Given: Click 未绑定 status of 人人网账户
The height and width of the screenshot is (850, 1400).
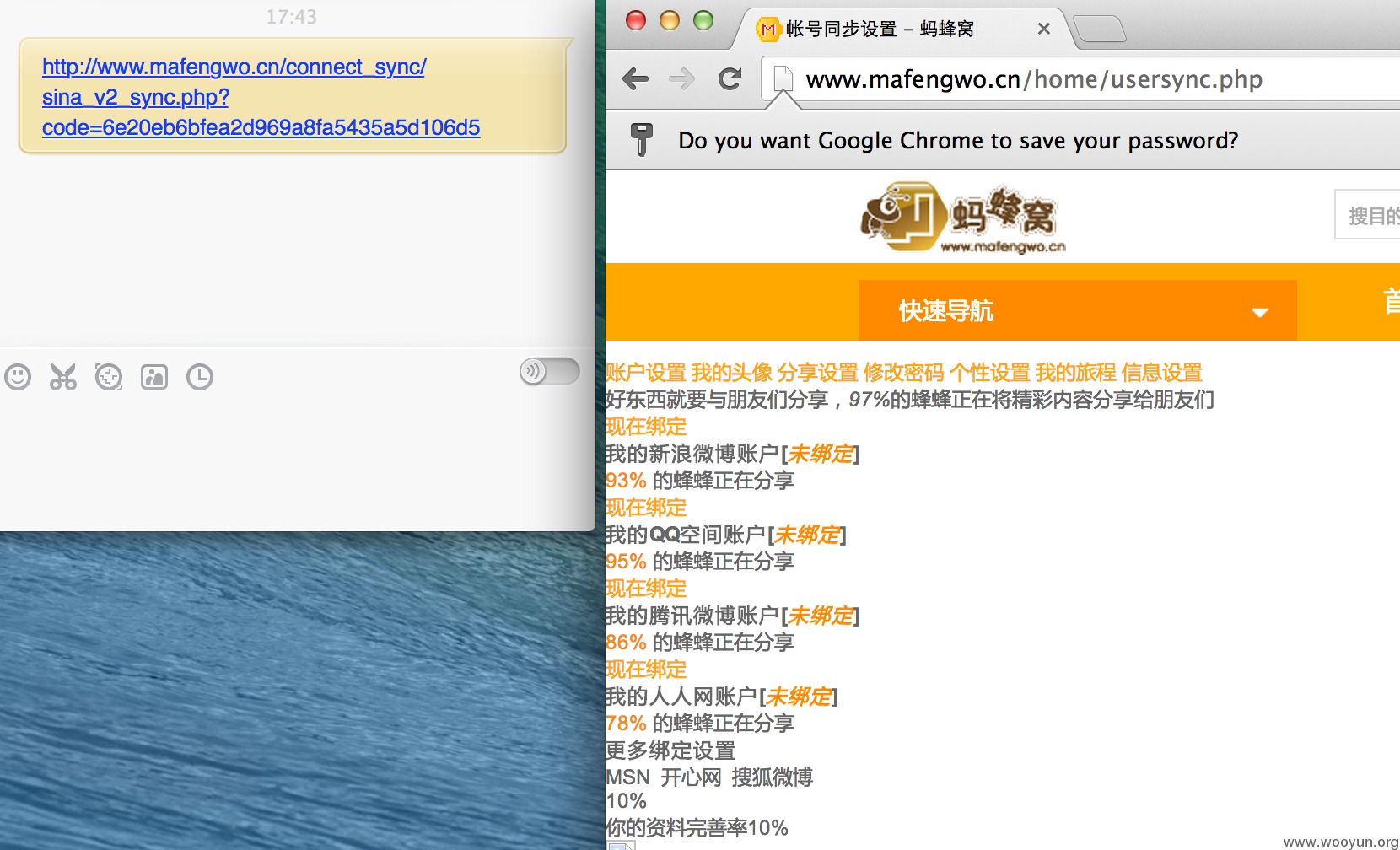Looking at the screenshot, I should pos(798,697).
